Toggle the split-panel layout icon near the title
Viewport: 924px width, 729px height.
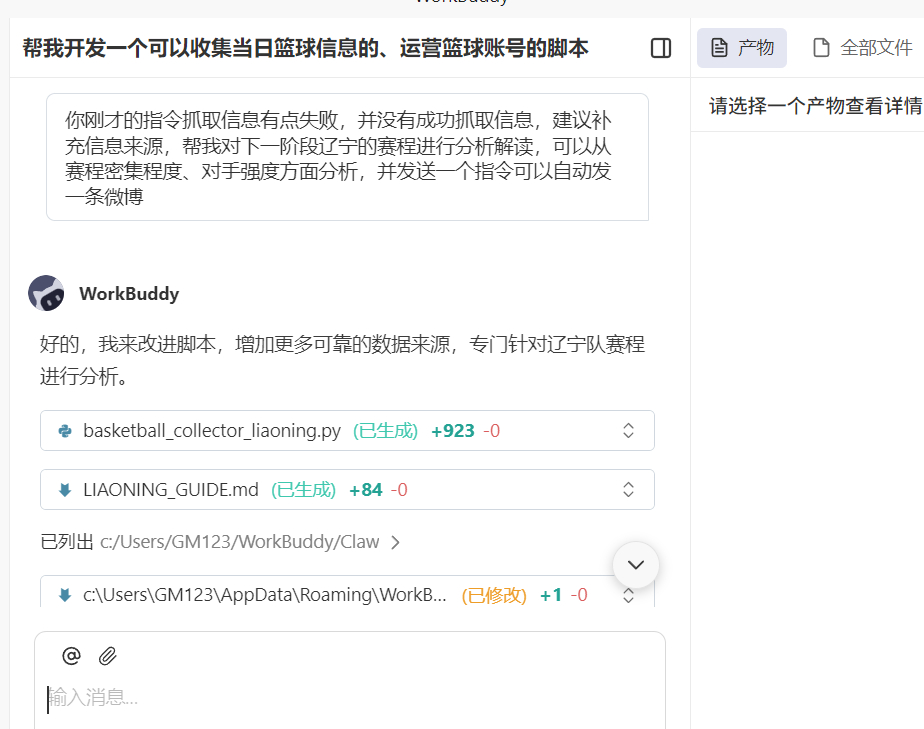click(x=660, y=47)
